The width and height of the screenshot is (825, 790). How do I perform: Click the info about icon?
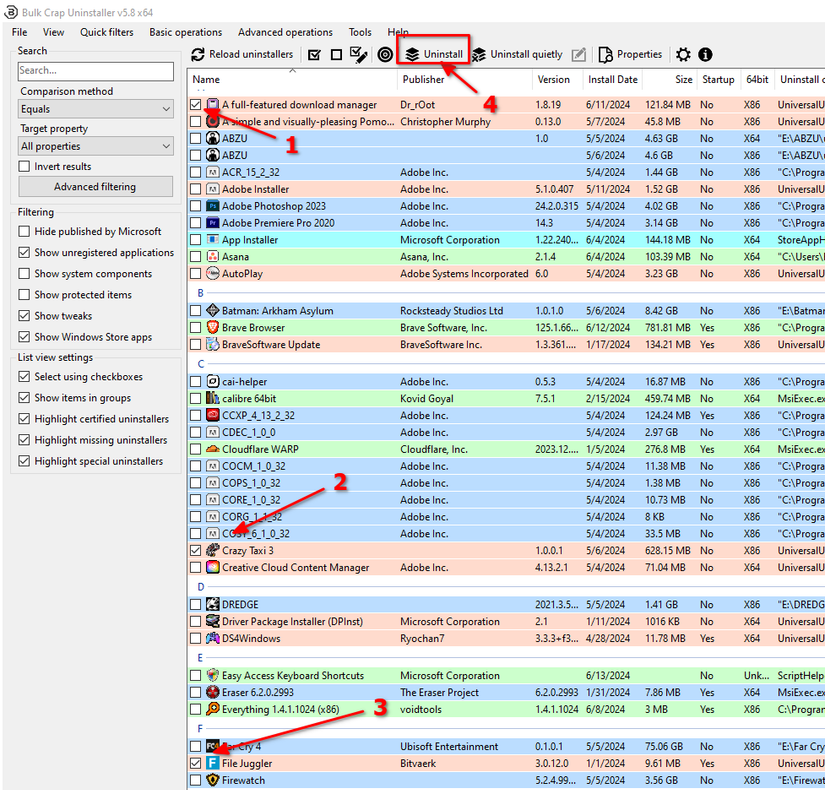(x=705, y=55)
